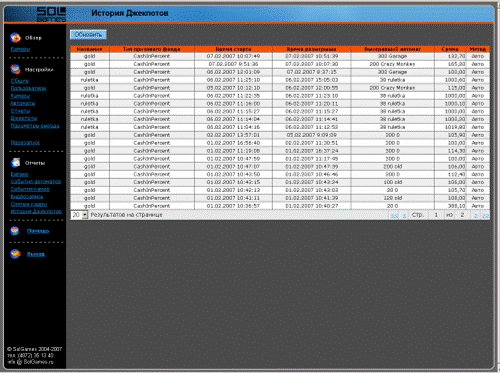This screenshot has height=373, width=500.
Task: Open Пользователи settings link
Action: coord(28,88)
